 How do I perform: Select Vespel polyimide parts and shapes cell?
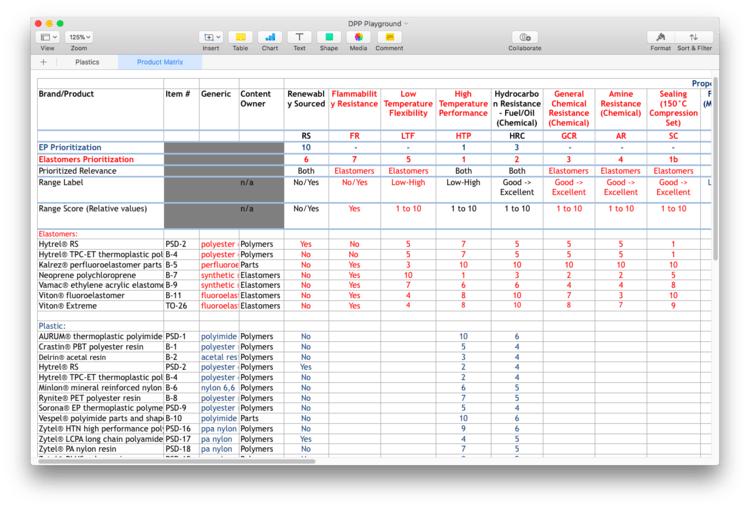click(x=100, y=418)
